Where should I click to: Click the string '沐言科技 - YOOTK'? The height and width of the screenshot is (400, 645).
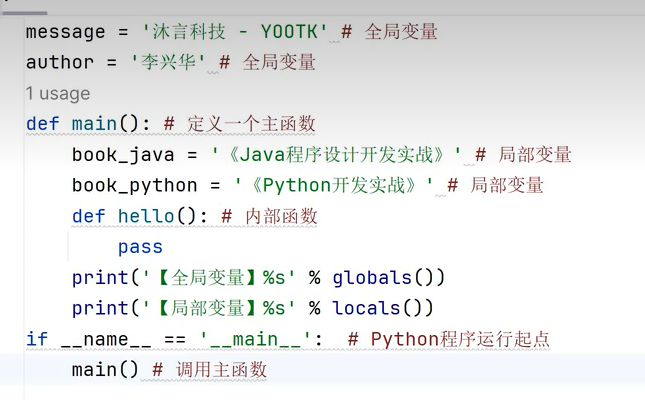(x=234, y=32)
